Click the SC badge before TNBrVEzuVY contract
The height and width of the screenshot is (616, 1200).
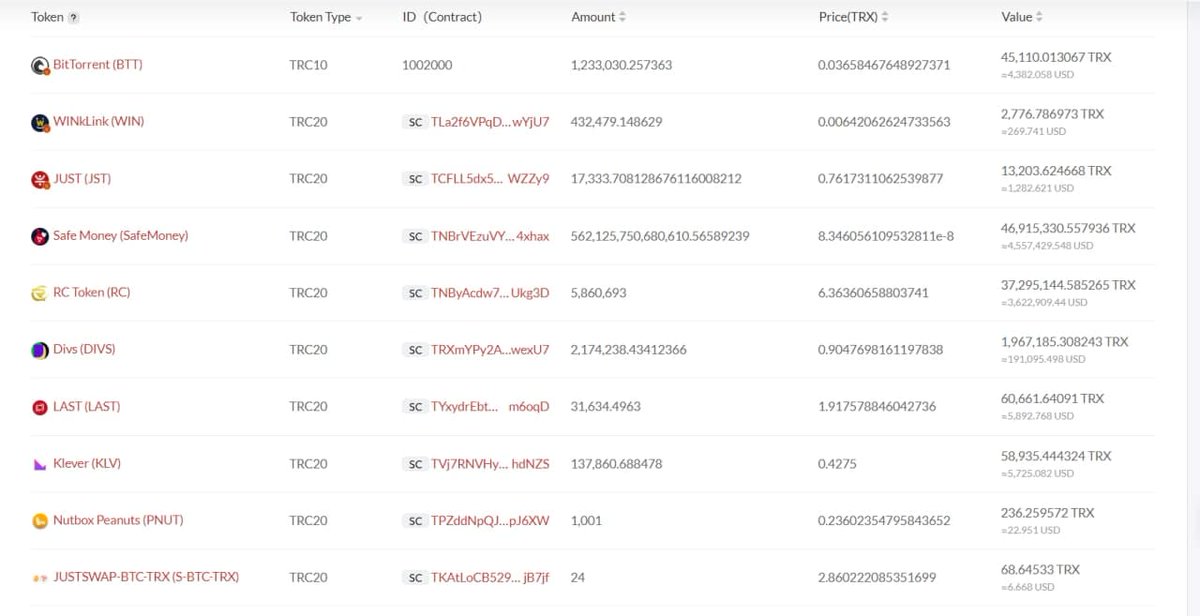[x=414, y=236]
